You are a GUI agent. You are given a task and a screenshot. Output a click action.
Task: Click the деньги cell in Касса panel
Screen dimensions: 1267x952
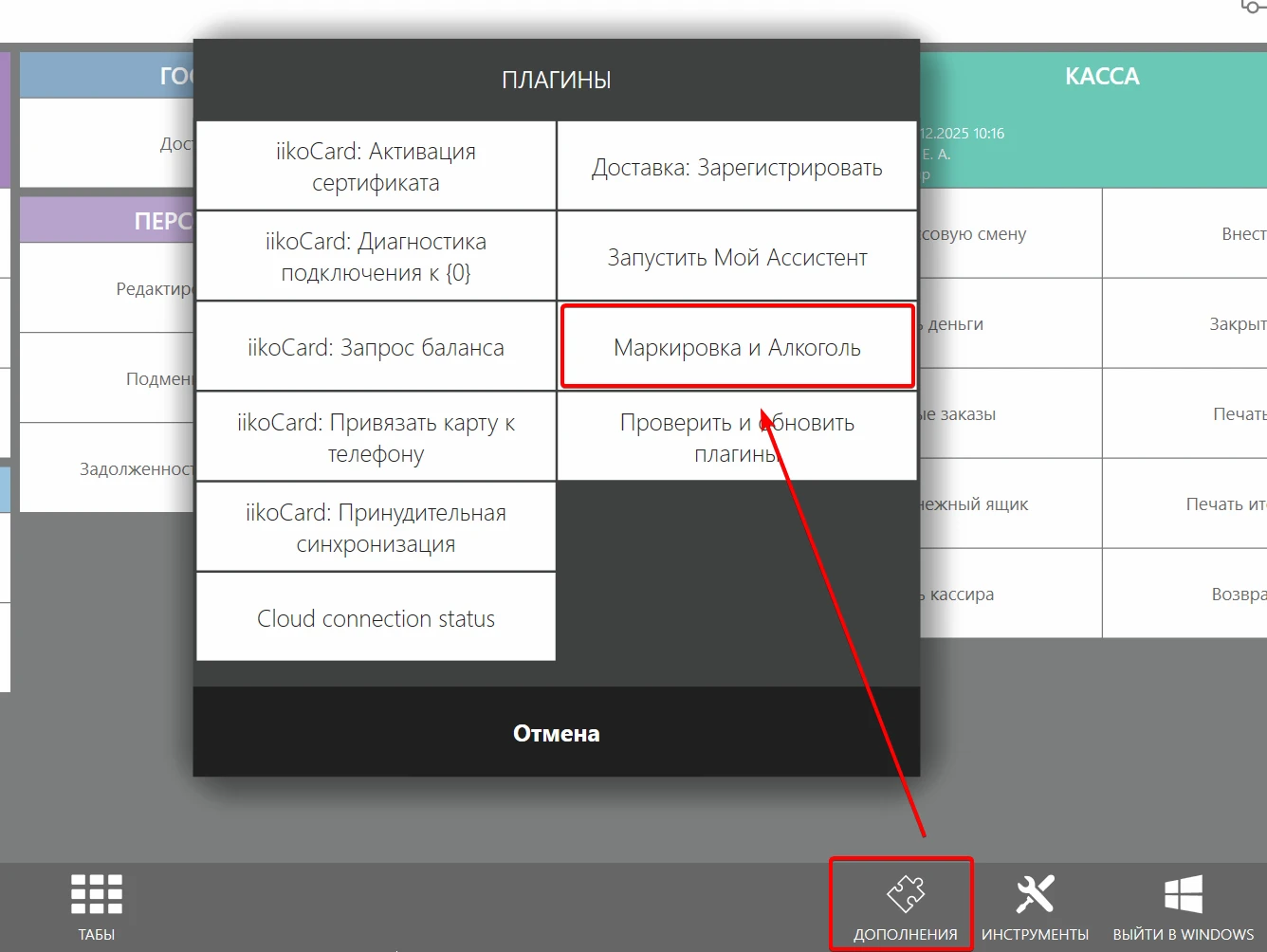pyautogui.click(x=1010, y=323)
